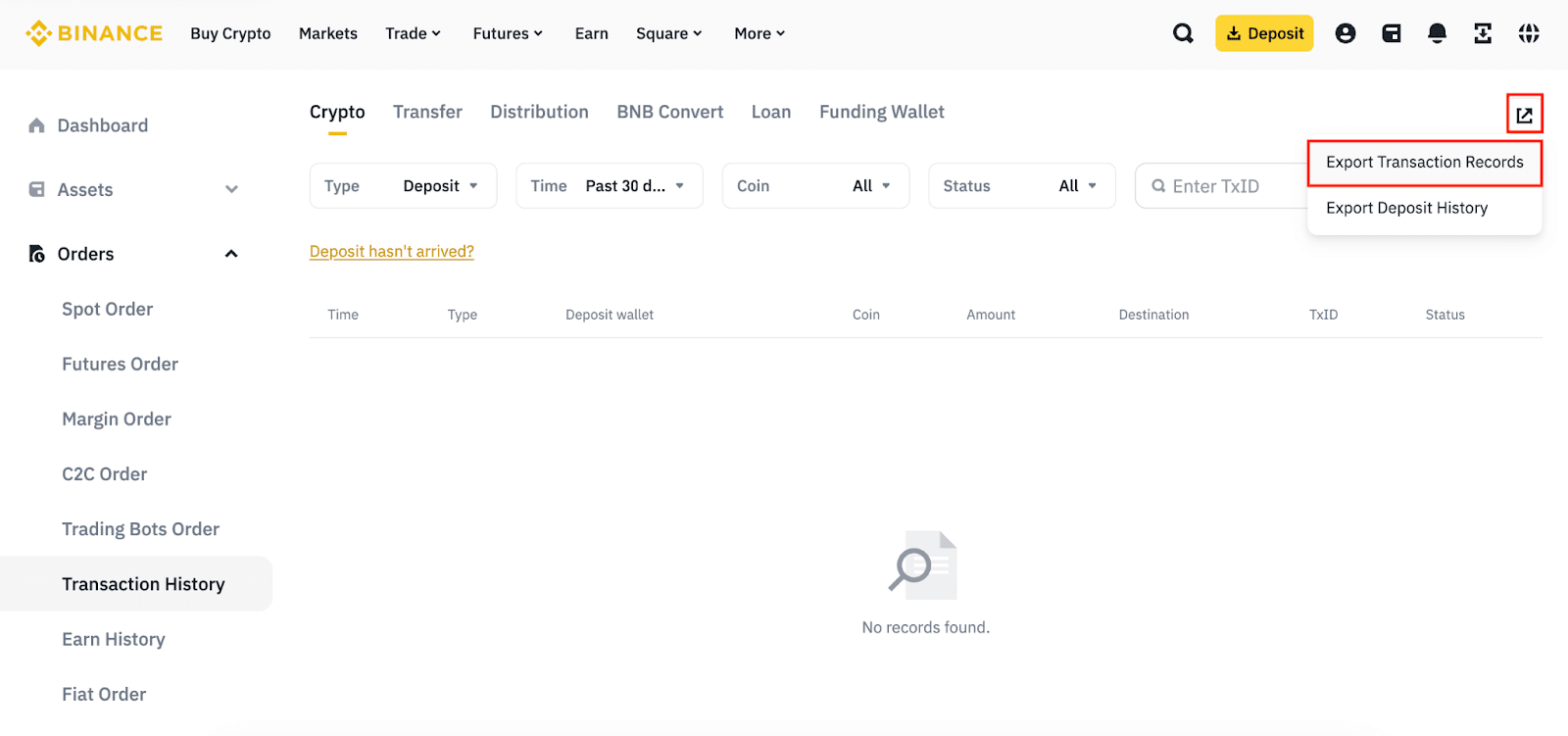The width and height of the screenshot is (1568, 736).
Task: Open Spot Order in sidebar
Action: pyautogui.click(x=108, y=309)
